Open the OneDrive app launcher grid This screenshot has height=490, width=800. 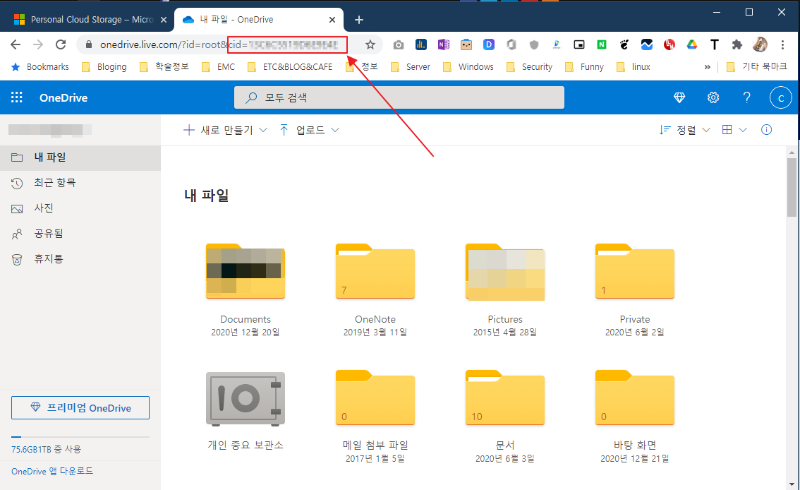(16, 97)
